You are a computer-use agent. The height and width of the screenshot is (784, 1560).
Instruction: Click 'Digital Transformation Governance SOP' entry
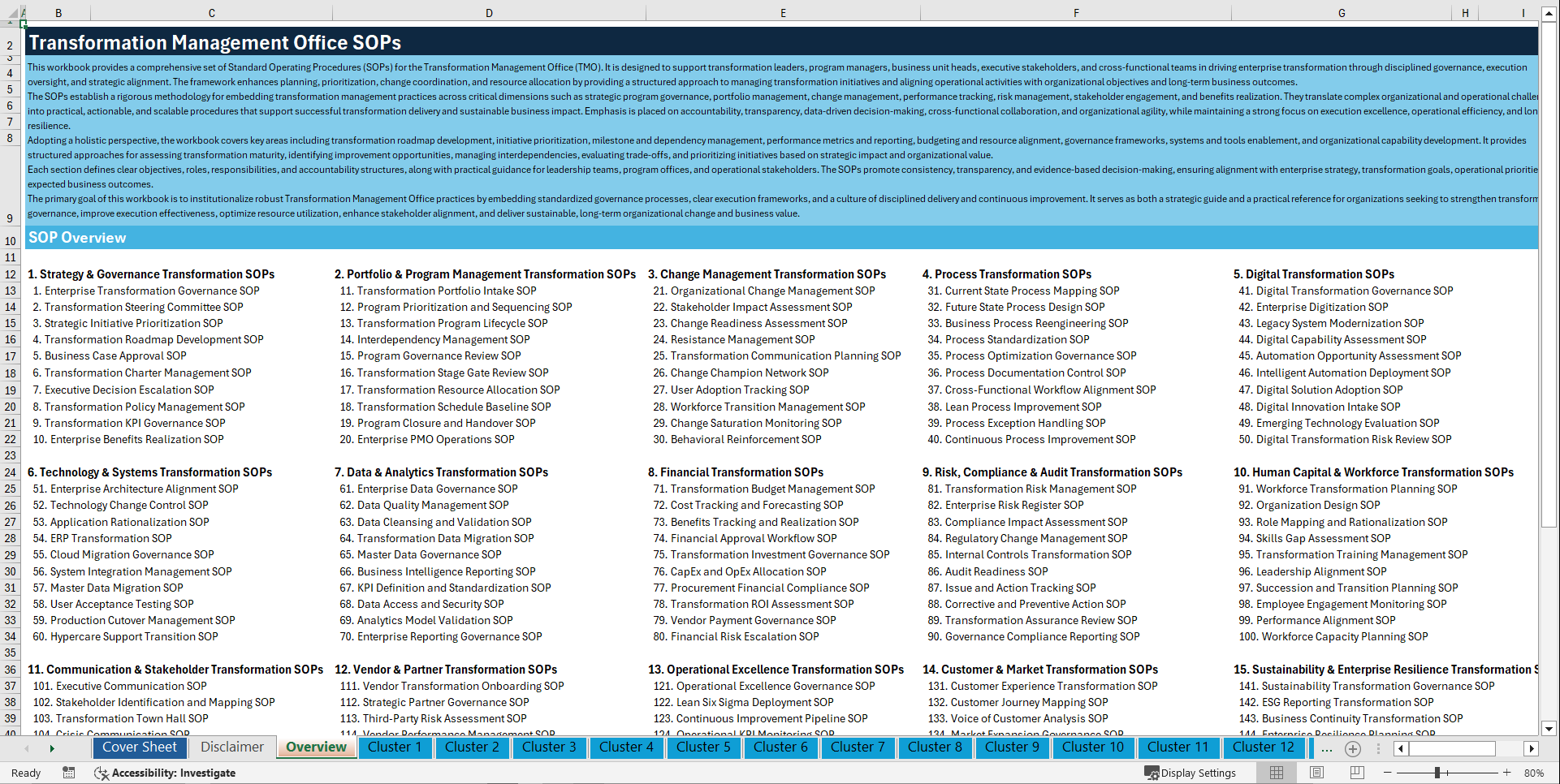point(1355,291)
